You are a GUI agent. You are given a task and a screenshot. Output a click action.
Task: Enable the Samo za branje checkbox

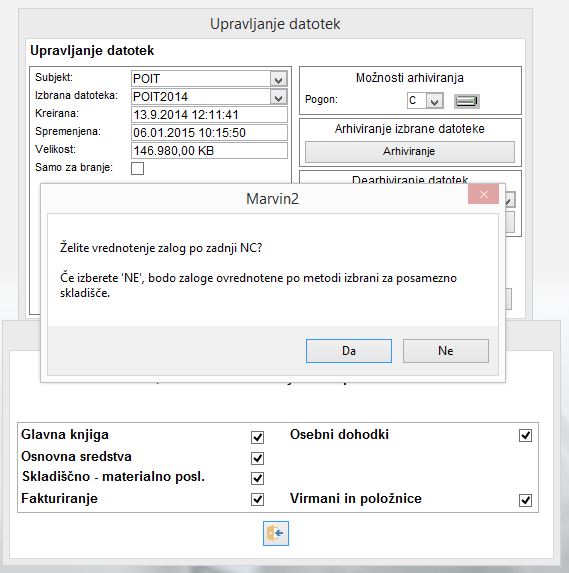(x=137, y=168)
